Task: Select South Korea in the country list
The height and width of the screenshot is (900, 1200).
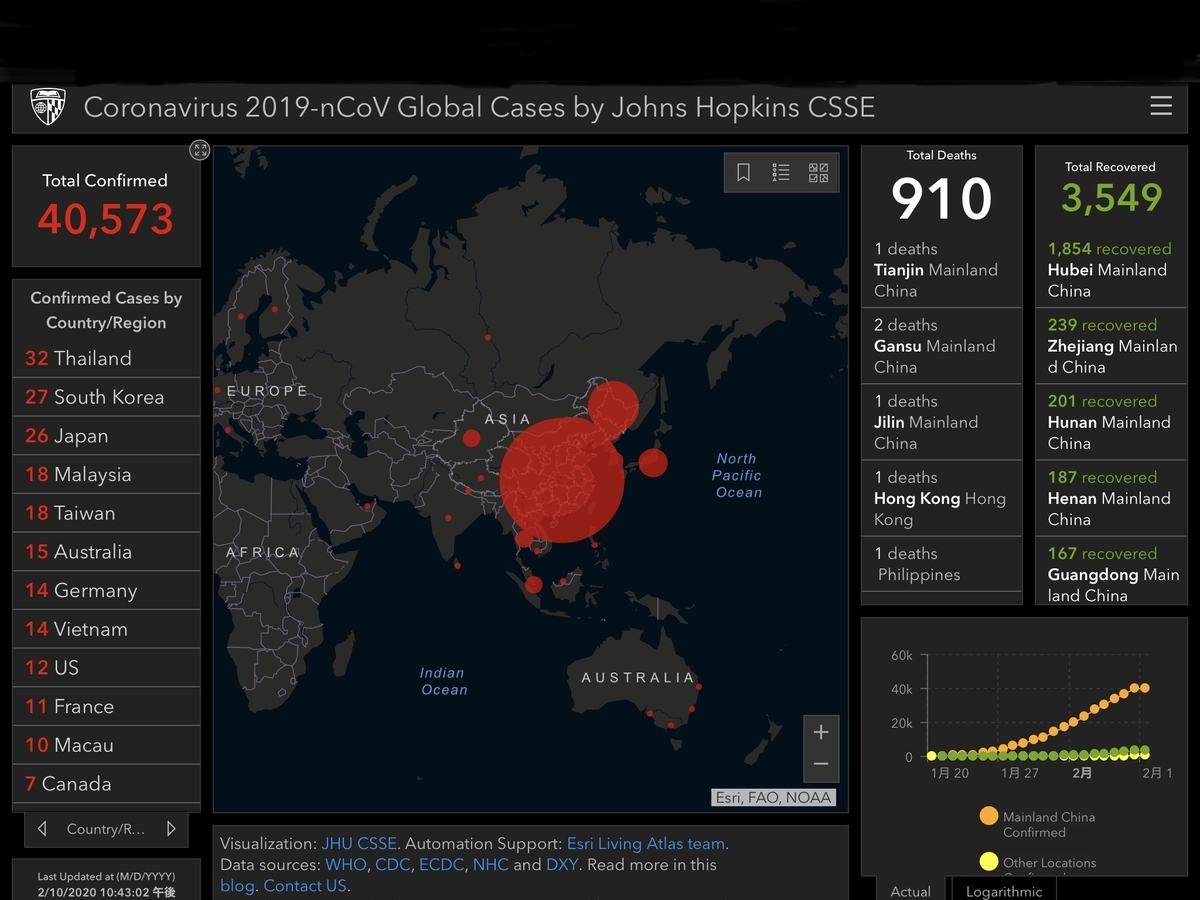Action: pyautogui.click(x=106, y=397)
